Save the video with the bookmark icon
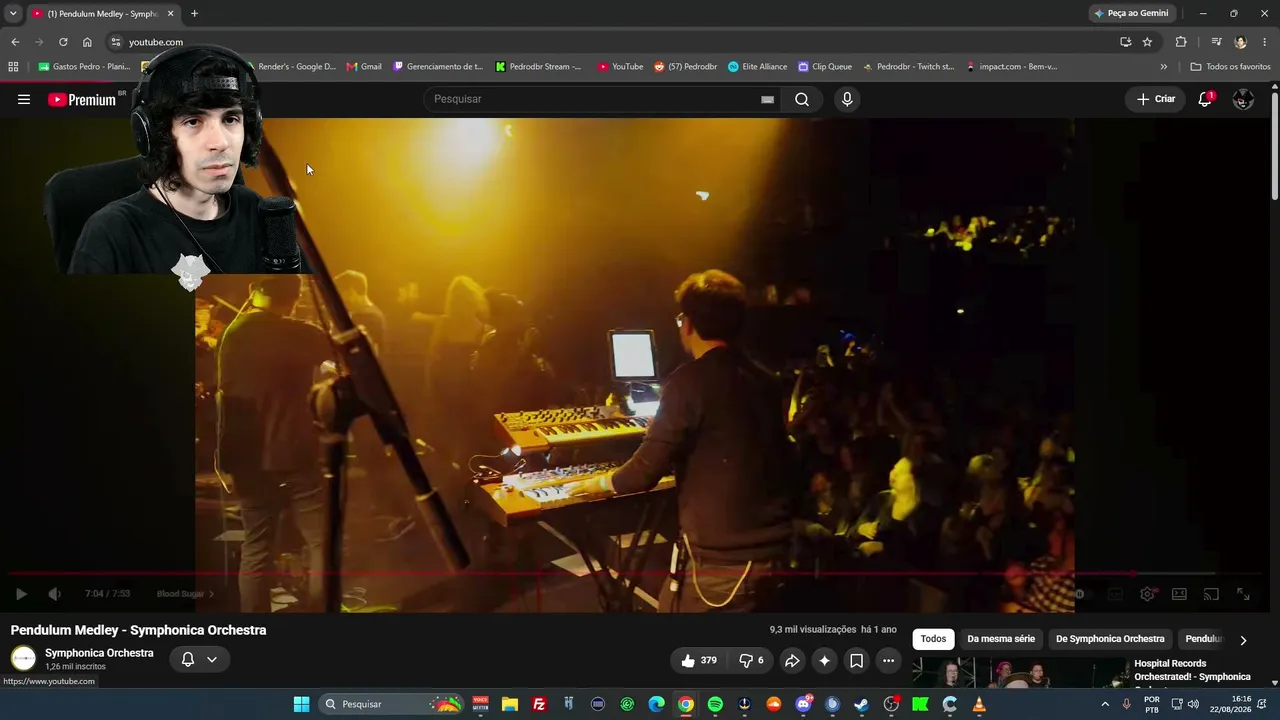Screen dimensions: 1280x720 pos(856,660)
